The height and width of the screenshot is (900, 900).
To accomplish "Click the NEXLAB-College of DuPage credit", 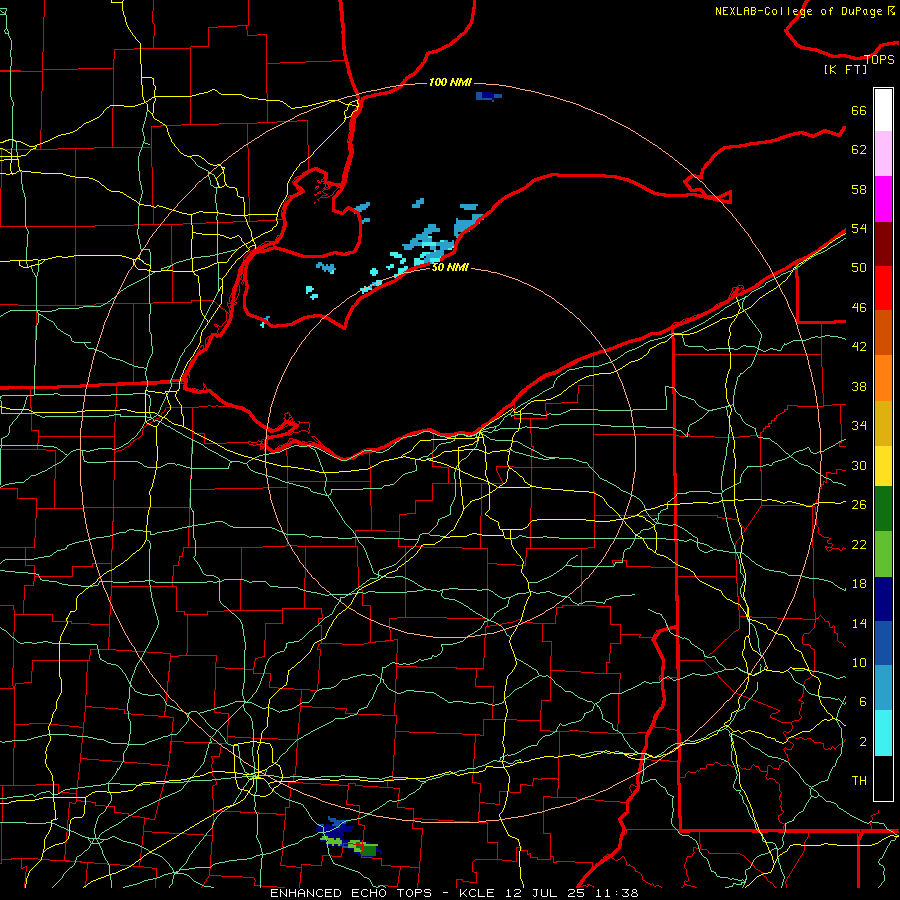I will tap(805, 11).
